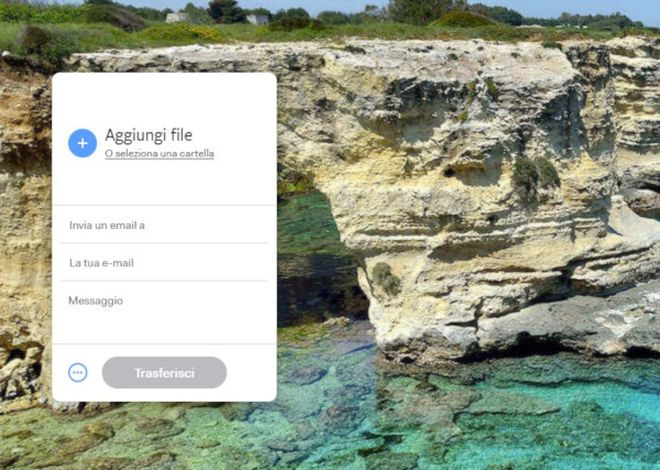Choose the round blue add-file button

tap(82, 143)
